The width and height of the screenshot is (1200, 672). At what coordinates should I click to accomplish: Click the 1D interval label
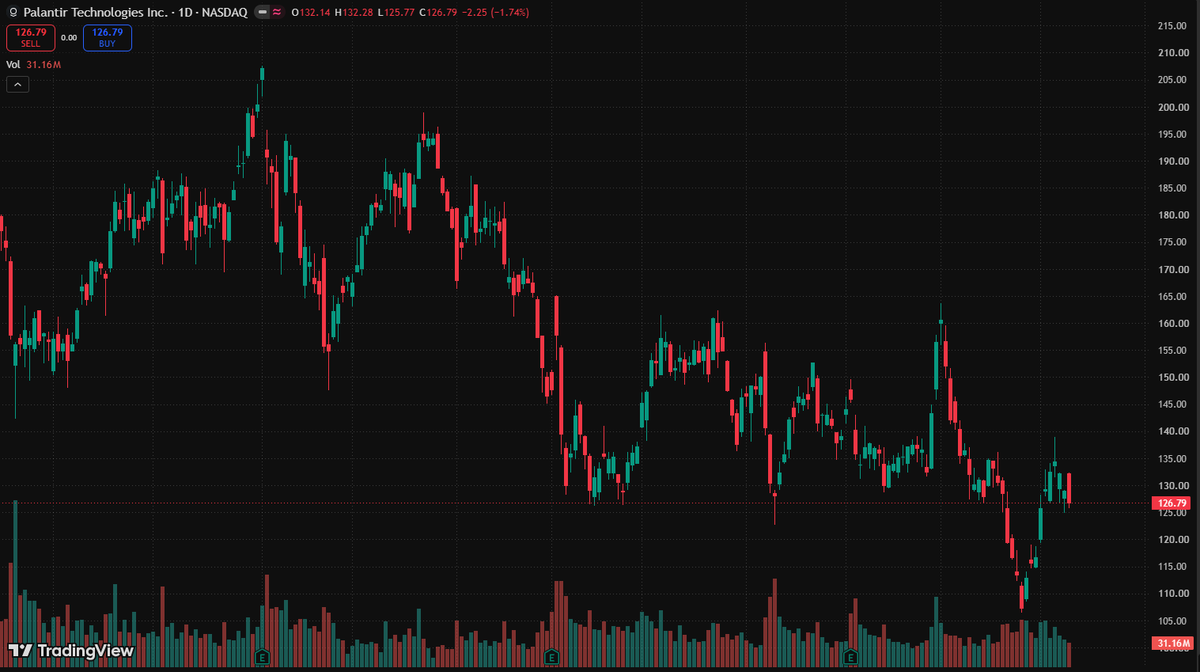183,12
